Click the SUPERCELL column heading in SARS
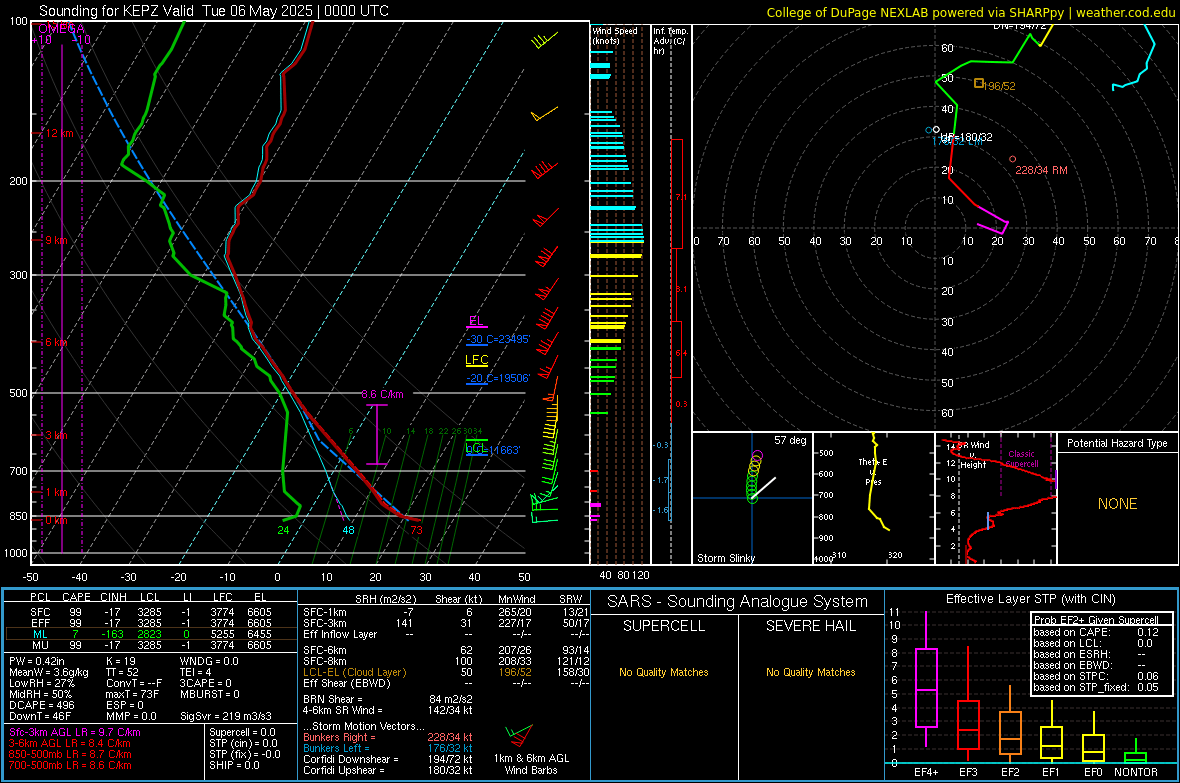This screenshot has width=1180, height=783. point(664,626)
